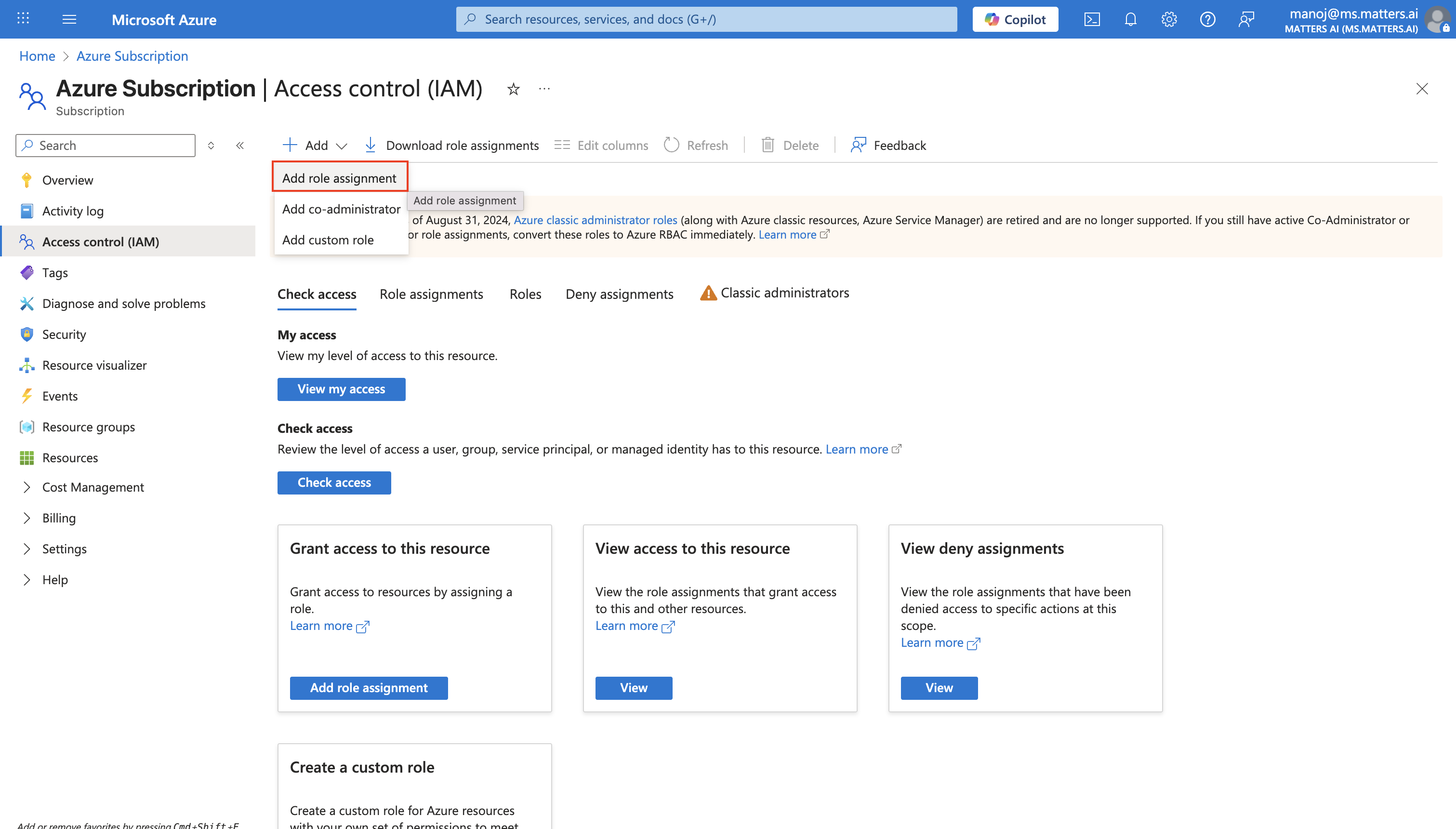Go to Azure Subscription breadcrumb
The image size is (1456, 829).
[x=132, y=56]
